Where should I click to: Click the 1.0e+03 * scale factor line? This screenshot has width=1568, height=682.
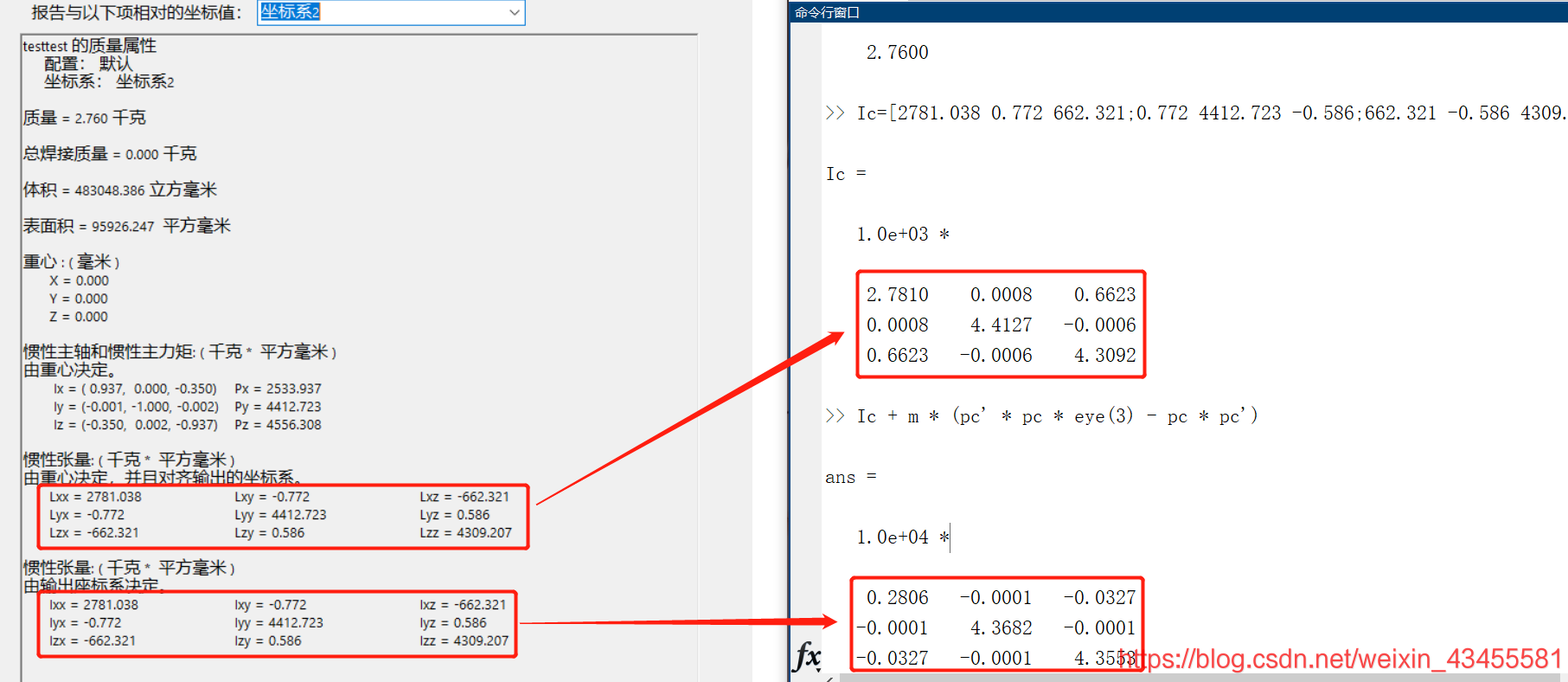pos(903,235)
